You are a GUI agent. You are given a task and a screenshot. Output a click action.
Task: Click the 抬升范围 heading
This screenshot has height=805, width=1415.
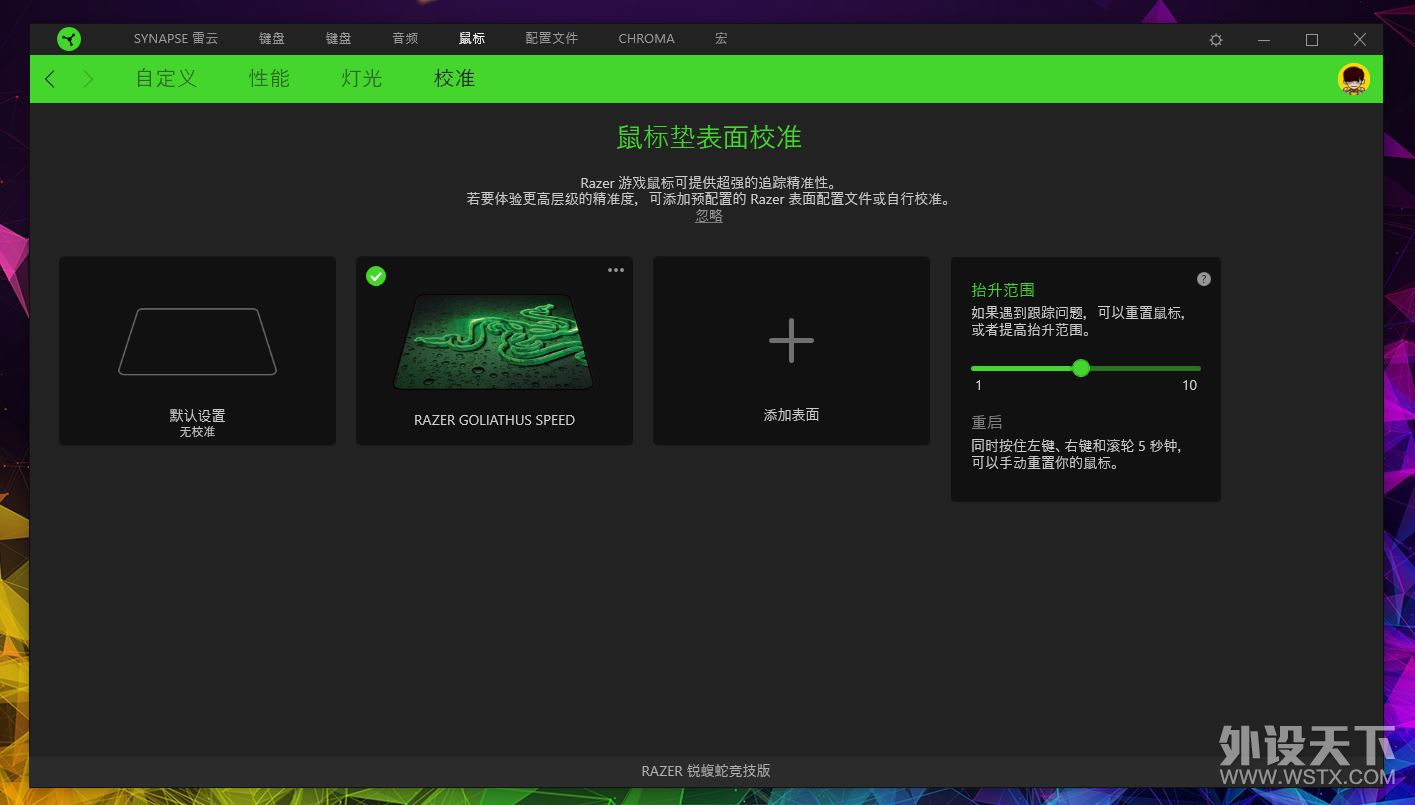point(1003,290)
